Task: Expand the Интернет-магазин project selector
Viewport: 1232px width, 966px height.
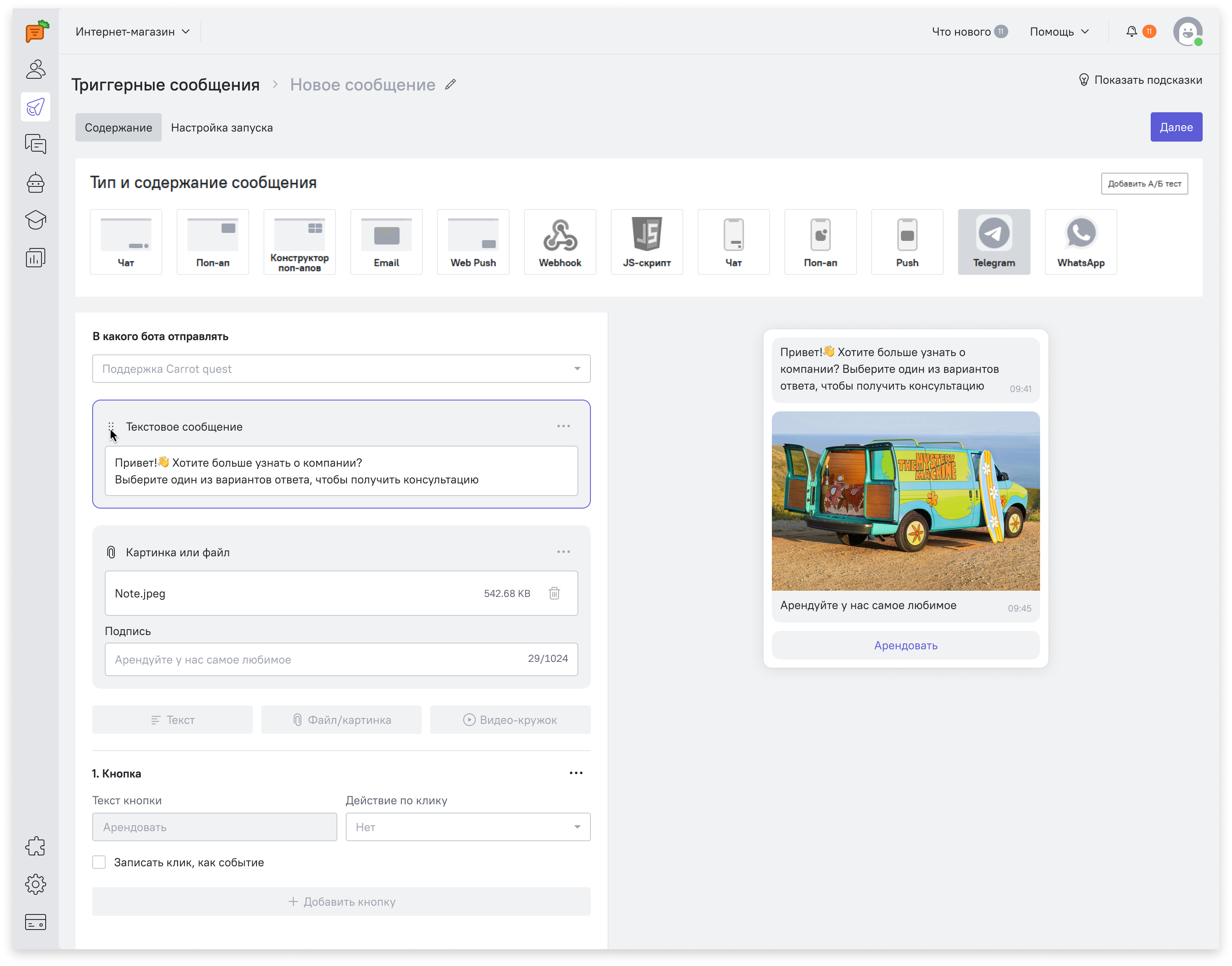Action: point(132,32)
